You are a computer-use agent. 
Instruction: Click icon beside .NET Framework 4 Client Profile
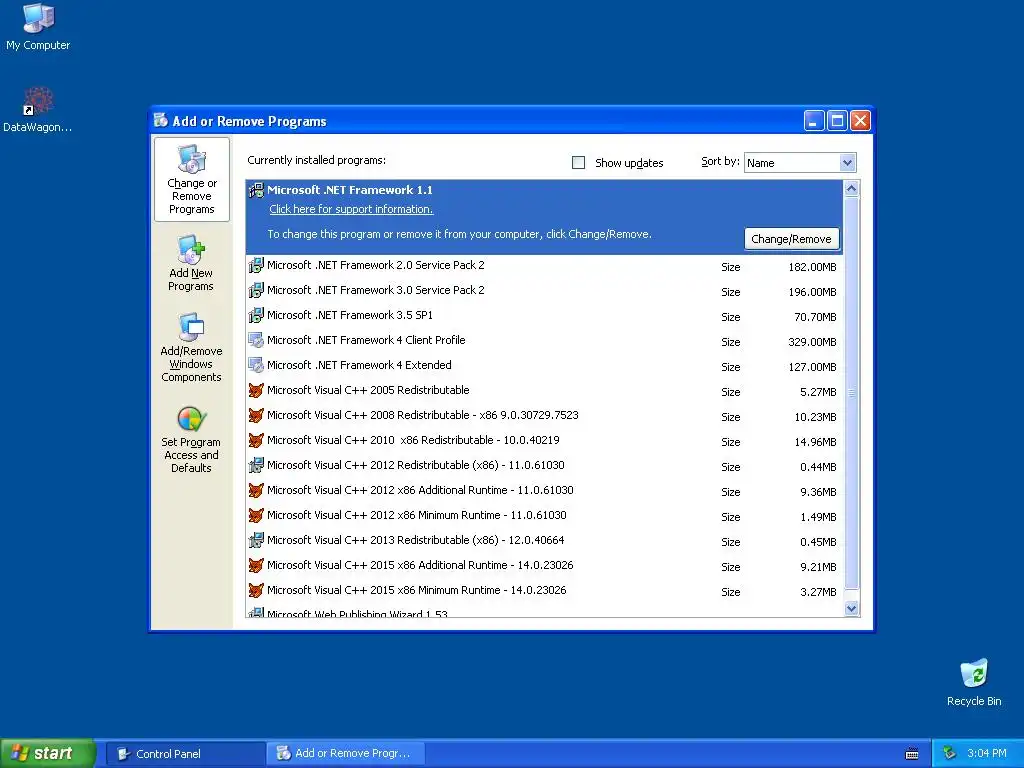pos(256,341)
